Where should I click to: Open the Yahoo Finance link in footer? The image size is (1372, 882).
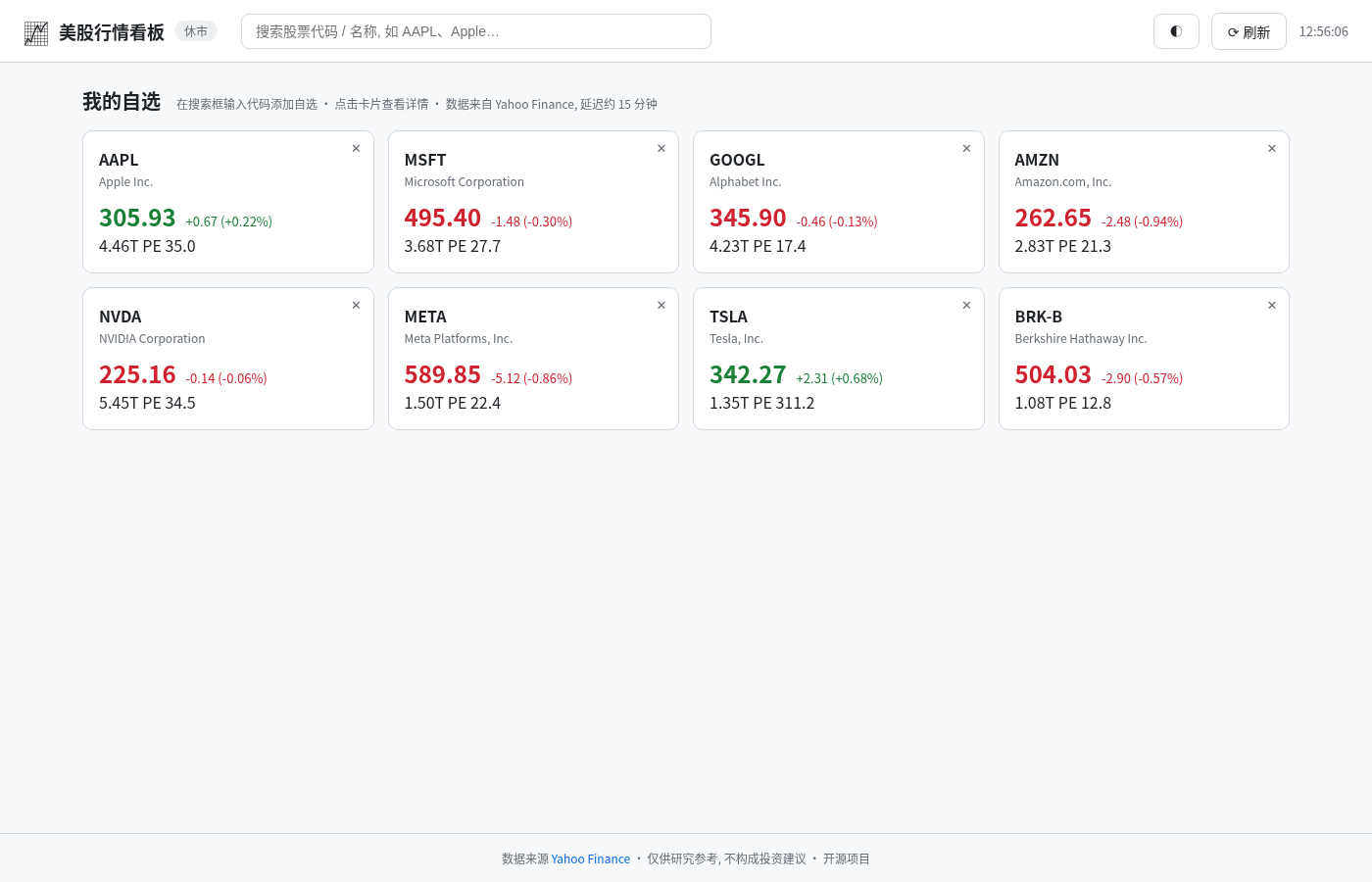[x=590, y=859]
